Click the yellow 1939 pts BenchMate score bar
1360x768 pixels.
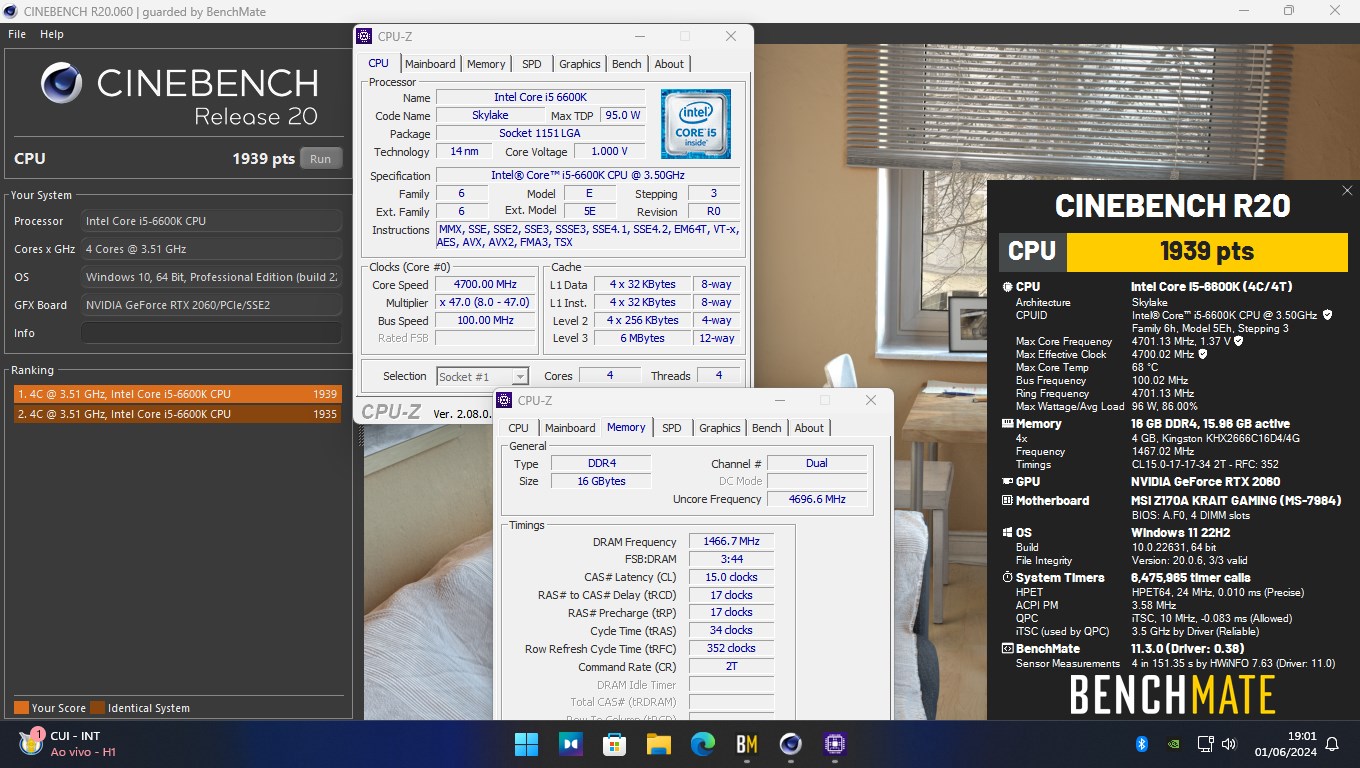pyautogui.click(x=1207, y=251)
